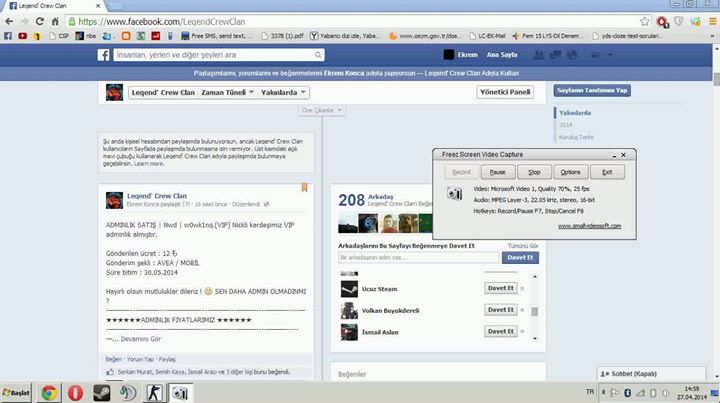
Task: Click the bookmark ribbon on the Leqend' Crew Clan post
Action: tap(304, 187)
